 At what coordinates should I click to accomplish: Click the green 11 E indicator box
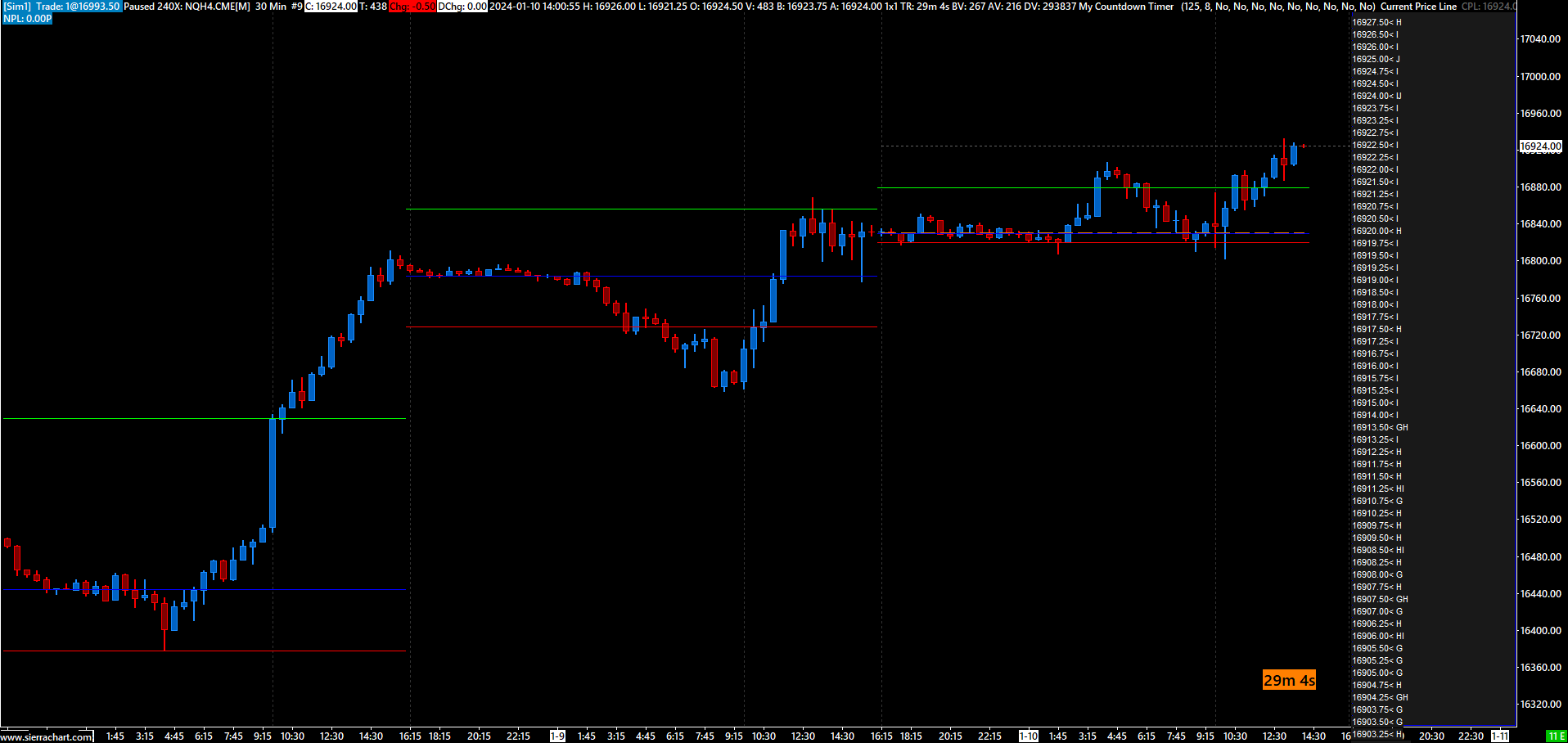click(x=1556, y=736)
